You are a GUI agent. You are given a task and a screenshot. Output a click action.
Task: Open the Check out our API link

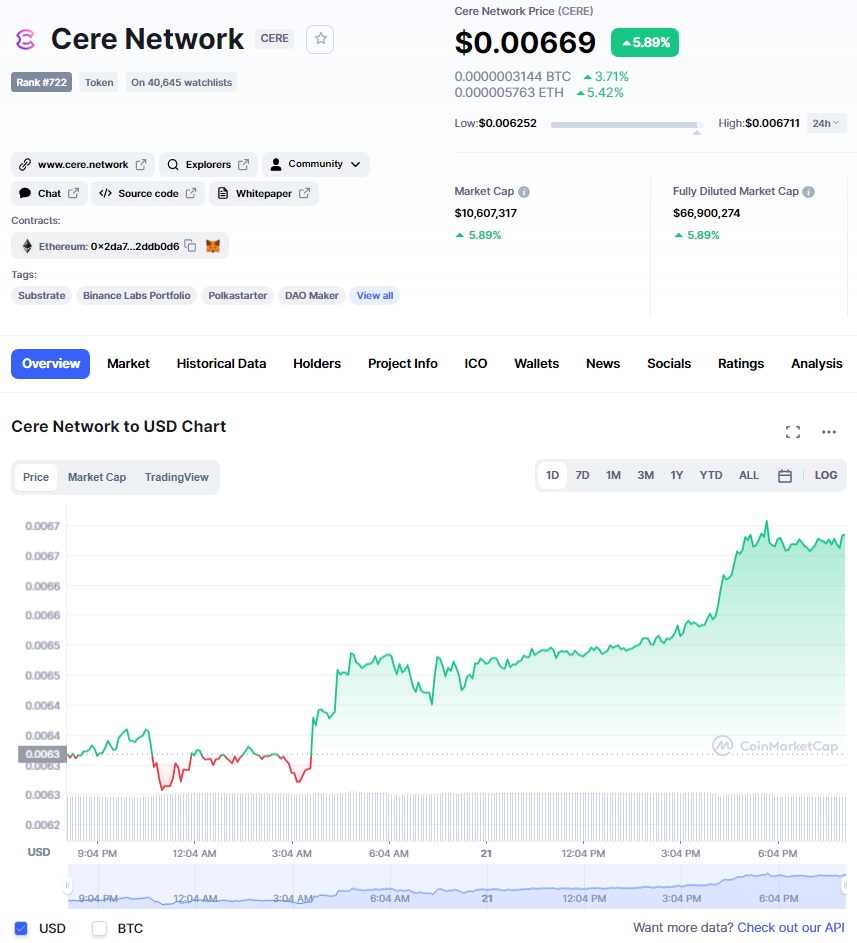[790, 928]
